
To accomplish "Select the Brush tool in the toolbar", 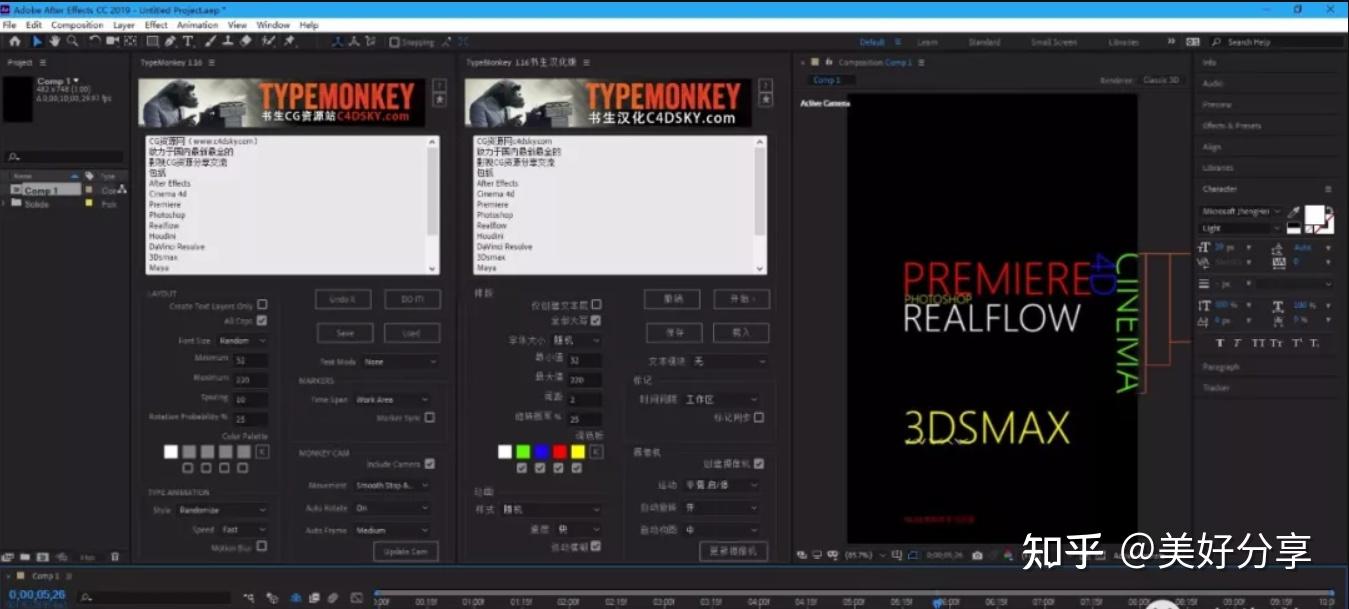I will (209, 41).
